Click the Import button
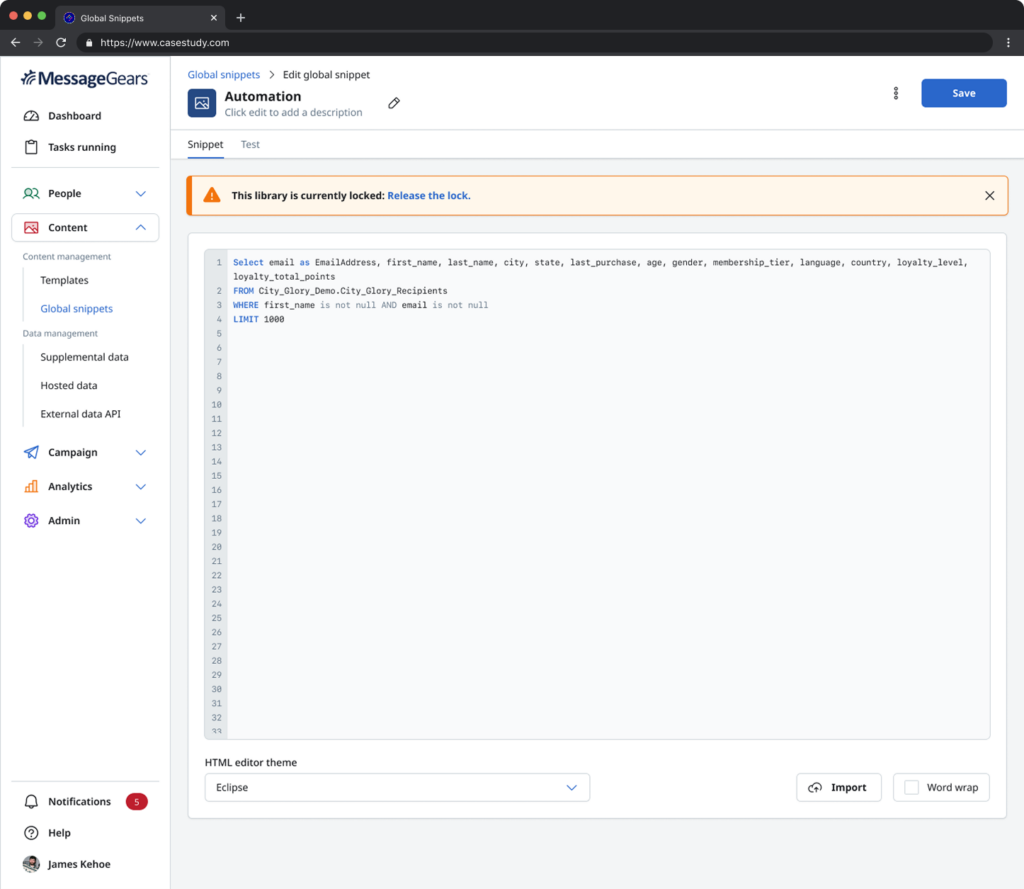The height and width of the screenshot is (889, 1024). pyautogui.click(x=838, y=787)
